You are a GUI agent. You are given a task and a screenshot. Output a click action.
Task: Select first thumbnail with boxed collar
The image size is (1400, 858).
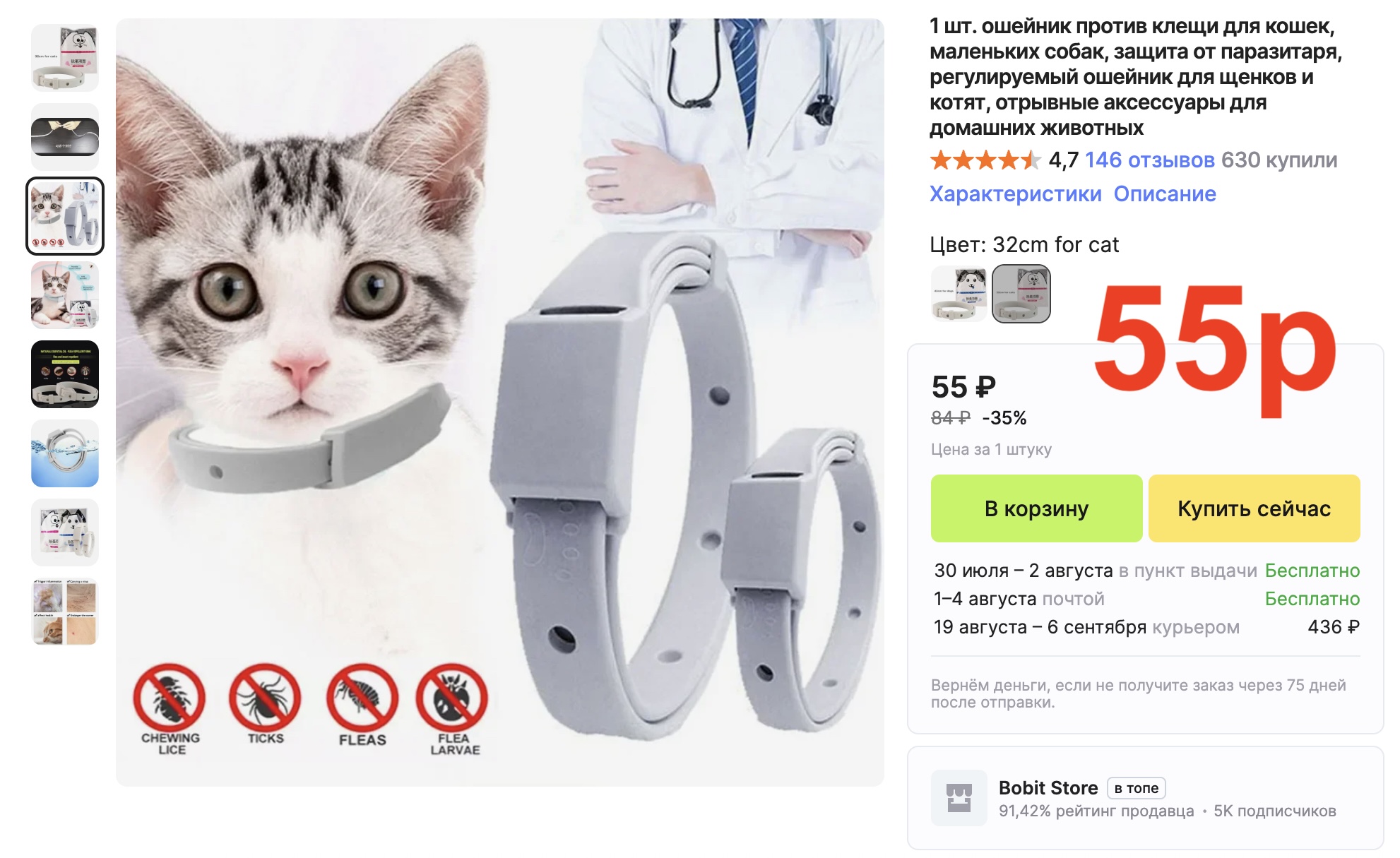pos(65,58)
